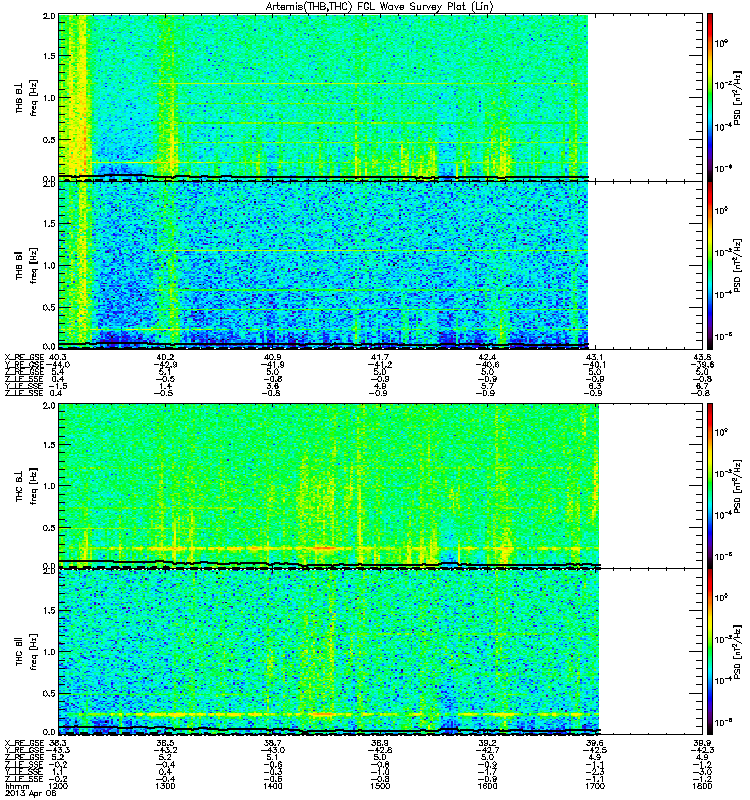Viewport: 750px width, 800px height.
Task: Click the 1.5 frequency tick of THC B⊥ panel
Action: coord(49,445)
